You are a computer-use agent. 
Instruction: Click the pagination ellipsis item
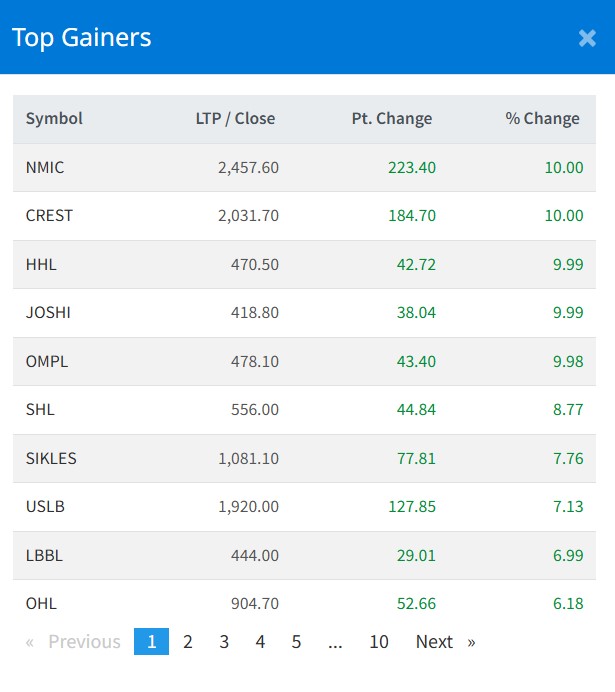pos(335,642)
